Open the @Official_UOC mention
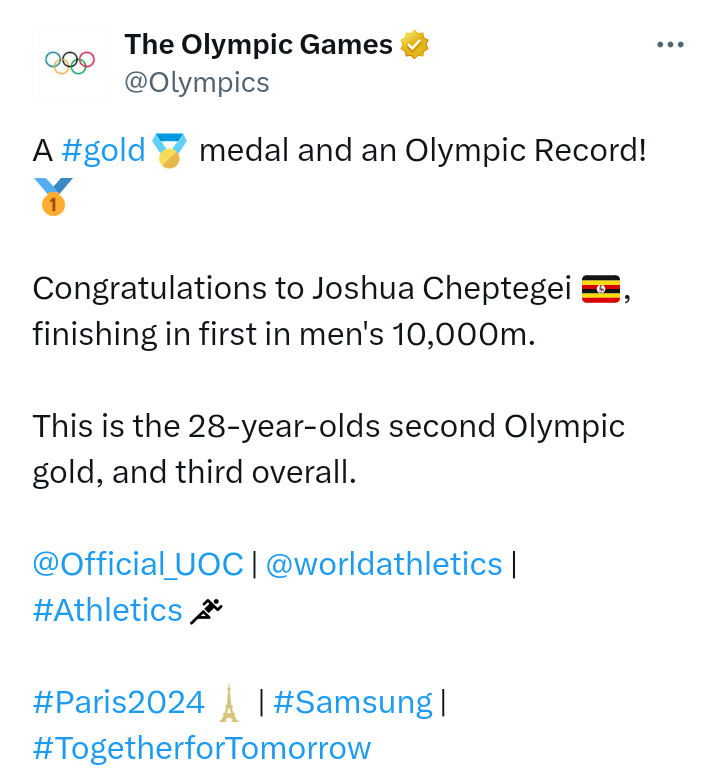720x775 pixels. [x=138, y=564]
